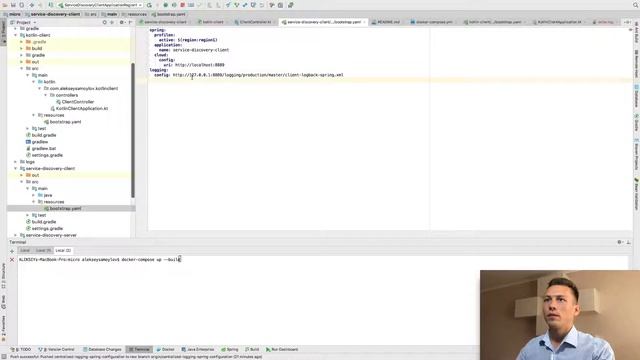640x360 pixels.
Task: Open terminal panel settings gear
Action: pos(620,242)
